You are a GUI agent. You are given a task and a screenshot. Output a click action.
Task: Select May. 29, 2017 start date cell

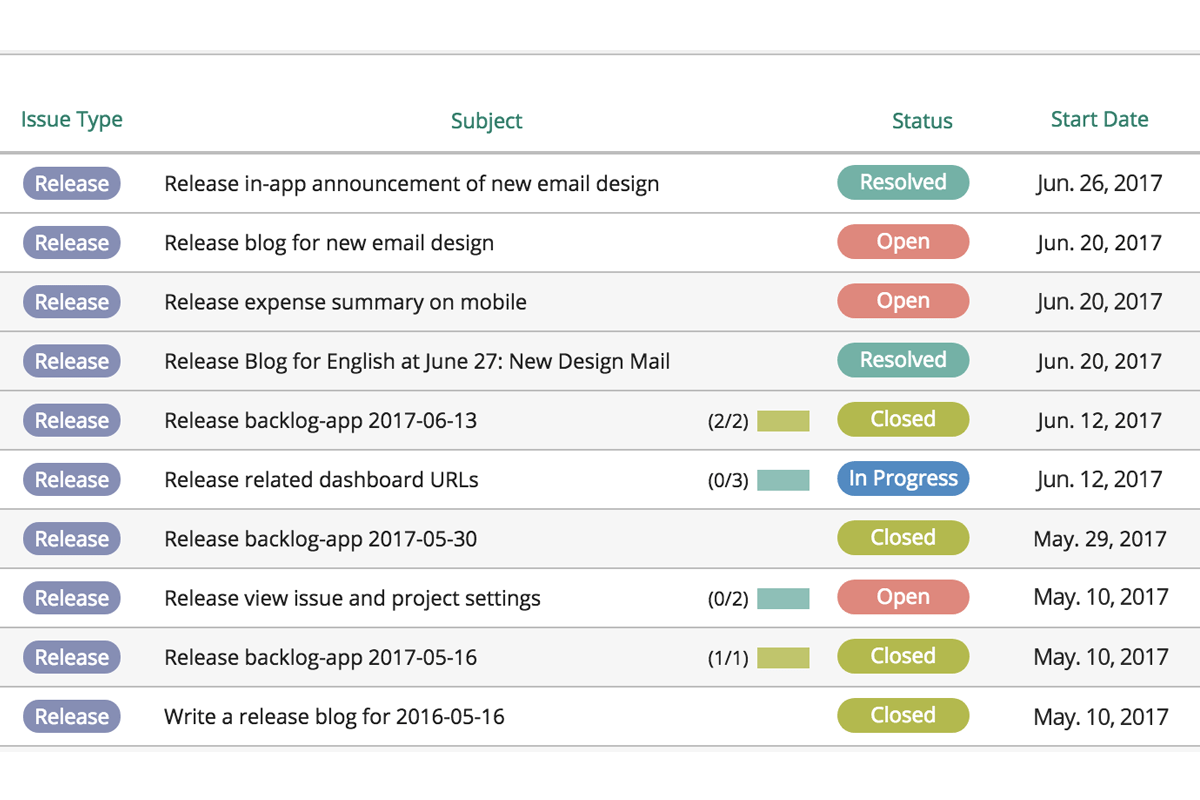click(1100, 539)
